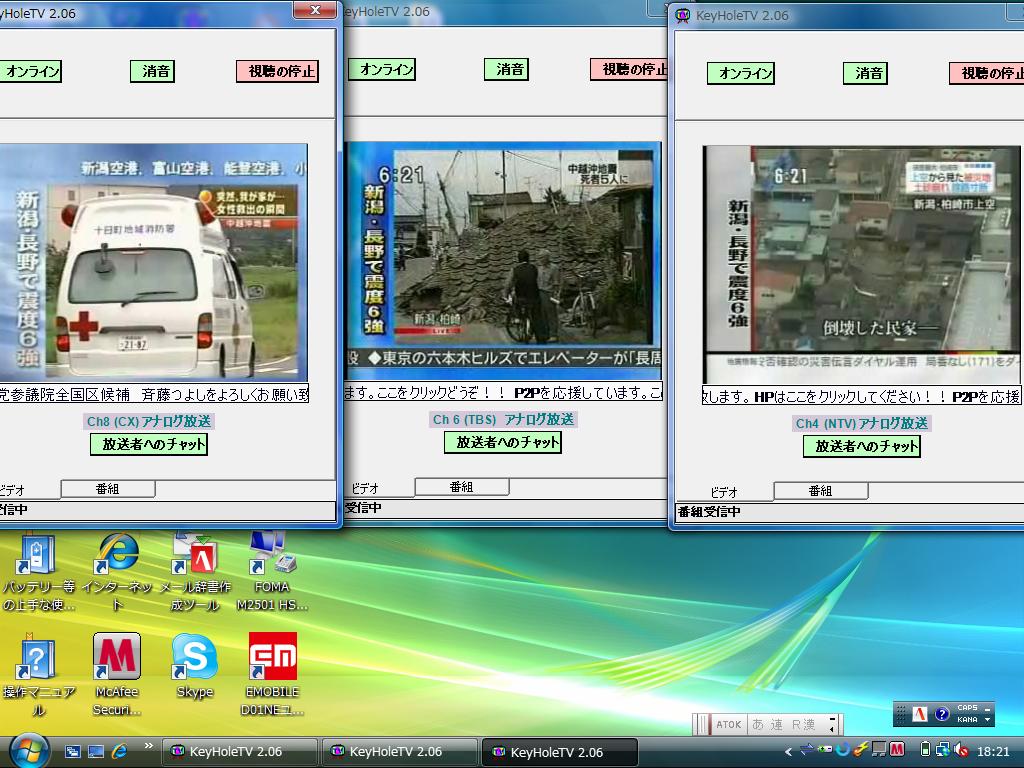
Task: Switch to 番組 tab in the Ch8 (CX) window
Action: point(108,488)
